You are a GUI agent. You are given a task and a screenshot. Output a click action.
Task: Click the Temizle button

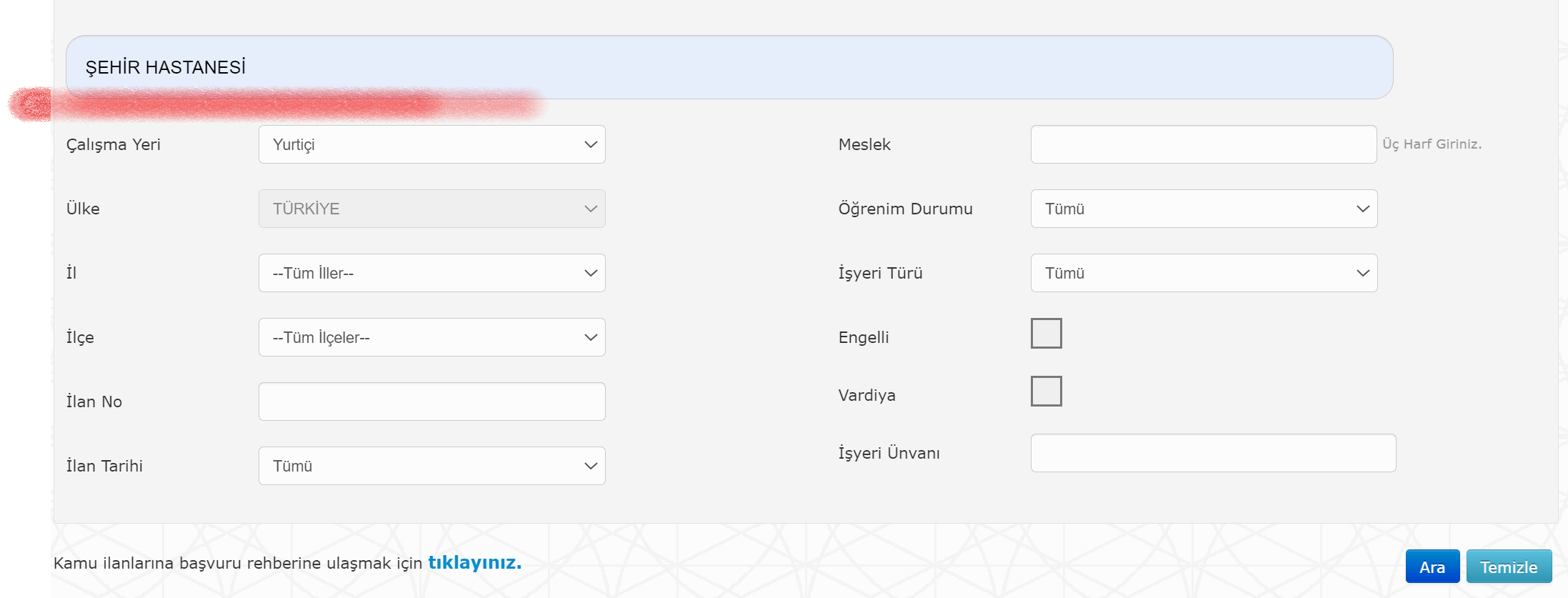click(1509, 567)
